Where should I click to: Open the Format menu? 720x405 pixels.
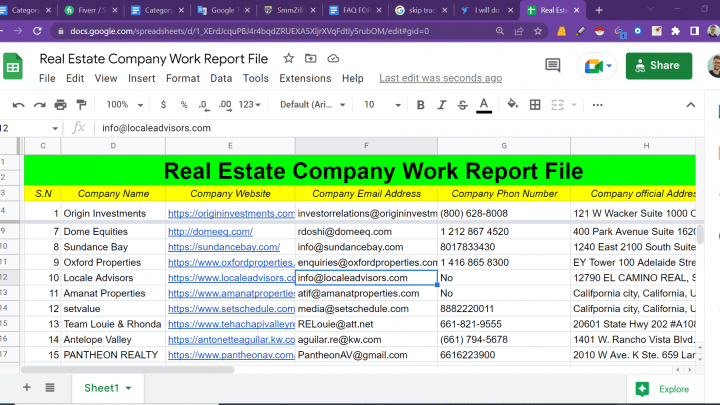coord(183,78)
